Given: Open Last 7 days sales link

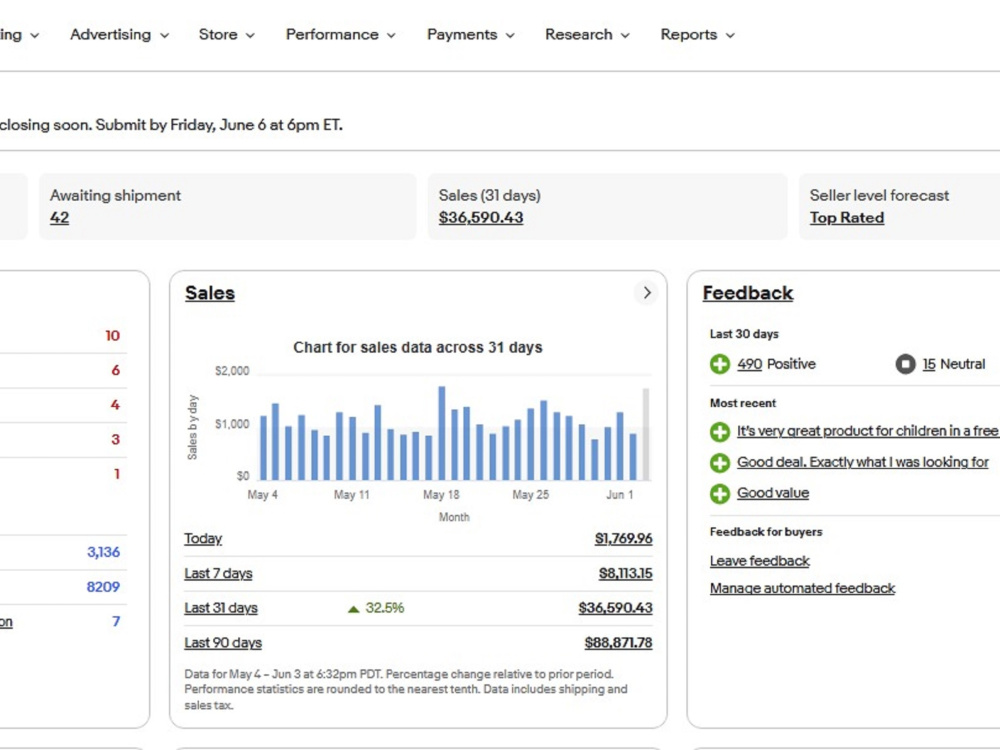Looking at the screenshot, I should click(x=218, y=573).
